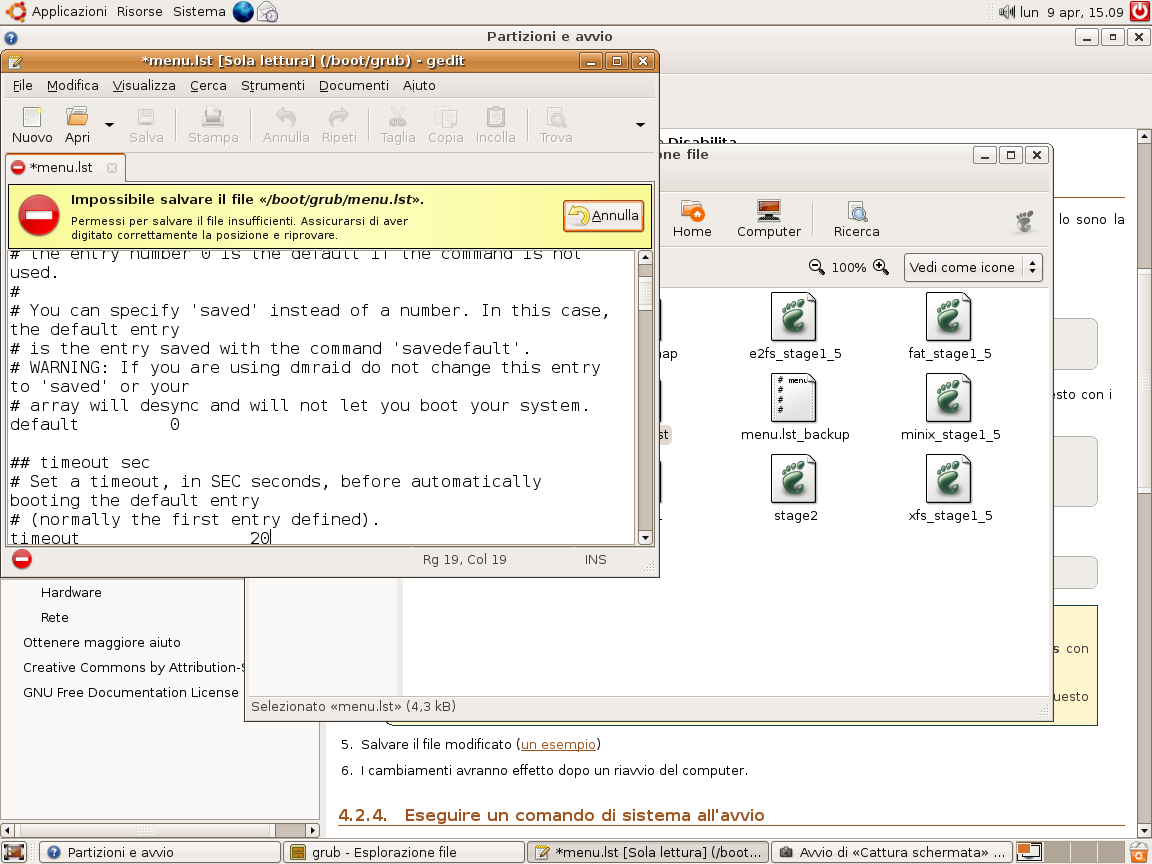This screenshot has width=1152, height=864.
Task: Select the stage2 file icon
Action: click(x=794, y=479)
